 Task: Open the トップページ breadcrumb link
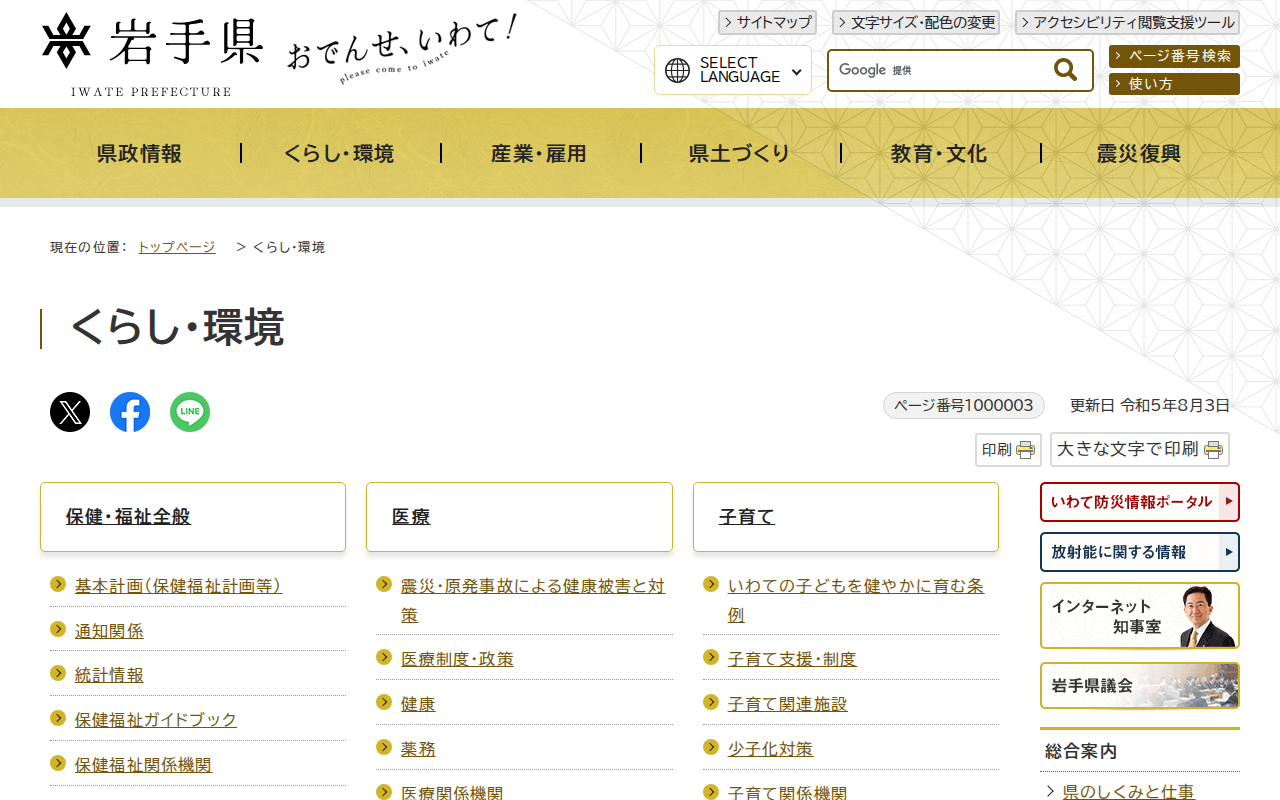tap(176, 247)
